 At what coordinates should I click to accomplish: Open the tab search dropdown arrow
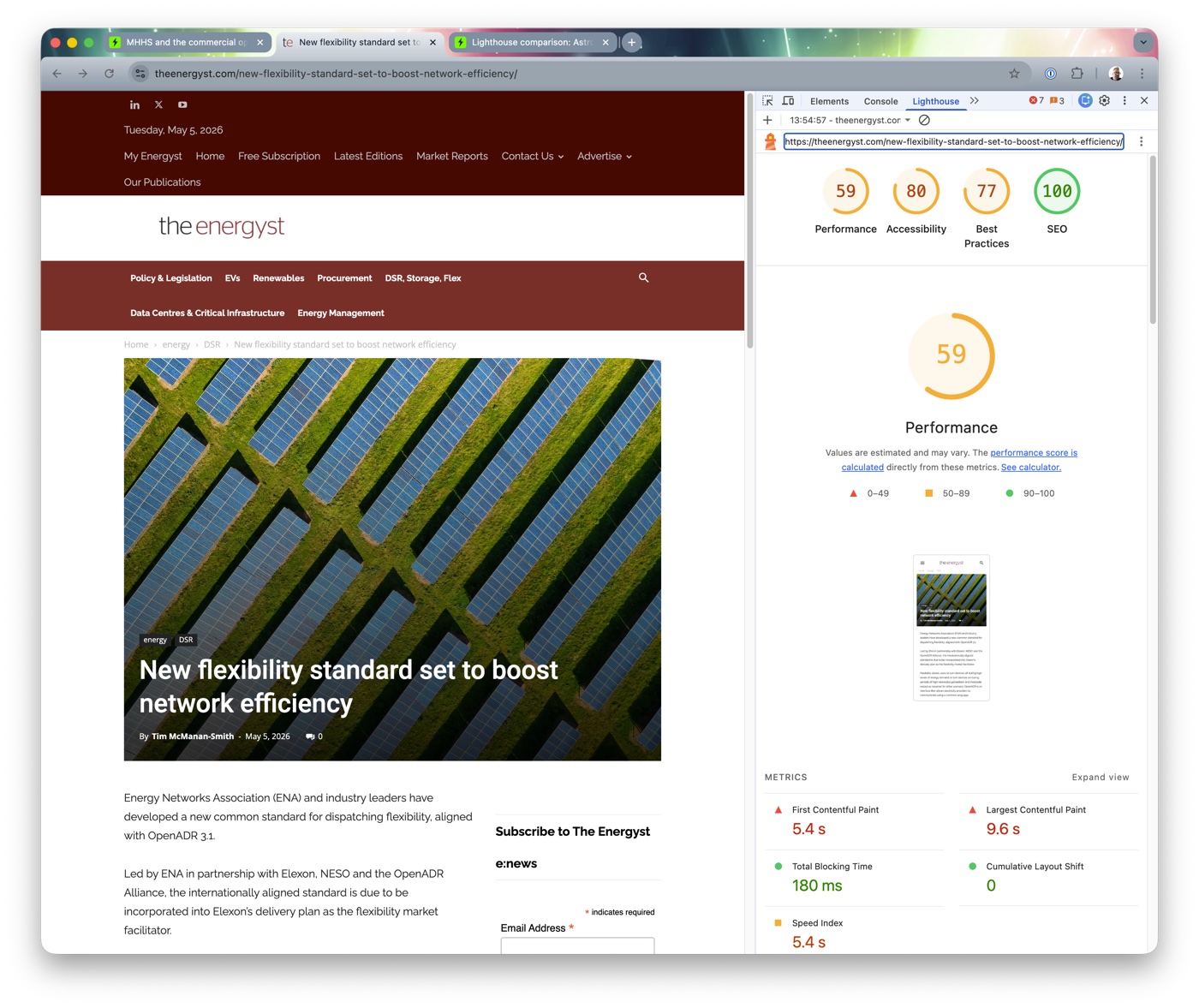(x=1142, y=42)
